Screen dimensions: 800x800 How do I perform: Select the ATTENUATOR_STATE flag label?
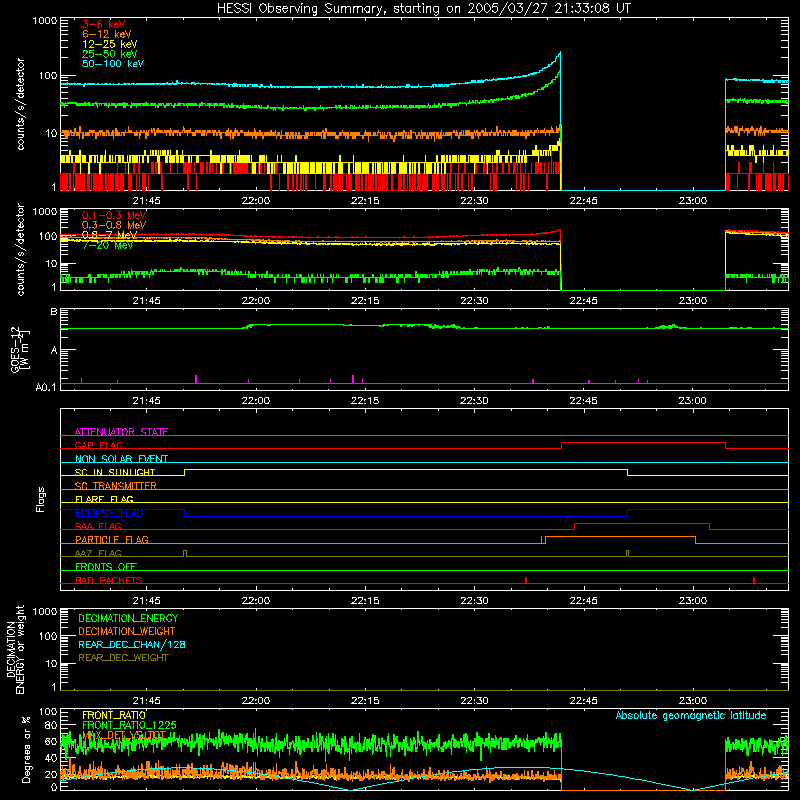point(121,432)
